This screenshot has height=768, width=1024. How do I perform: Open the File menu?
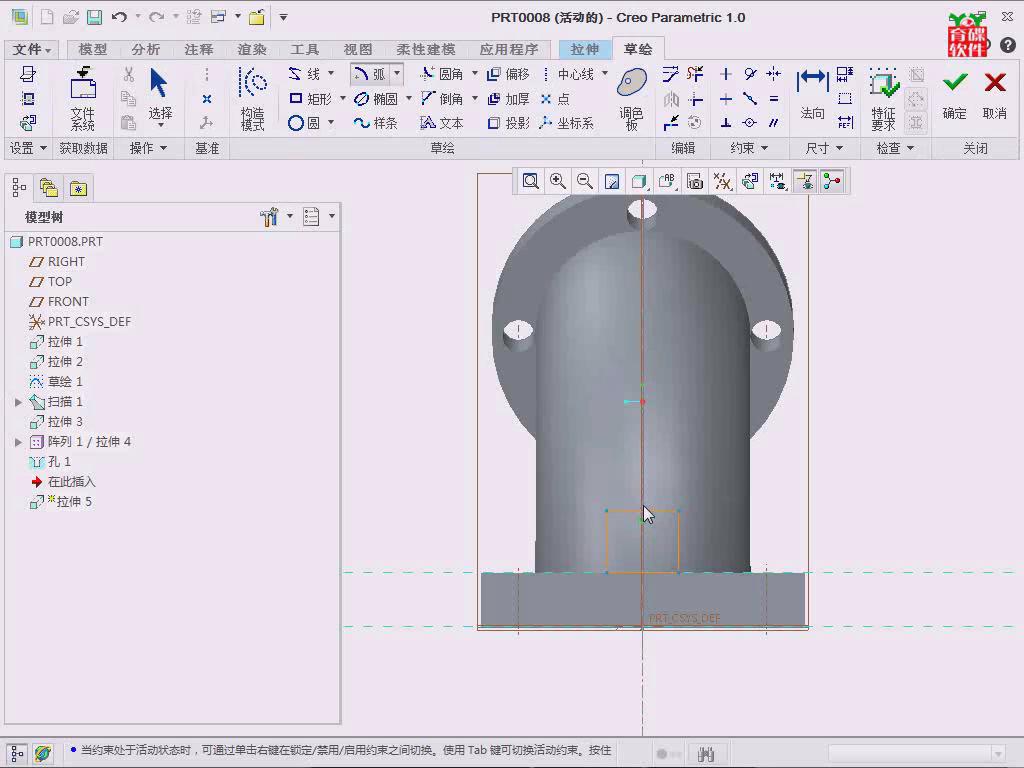[x=31, y=49]
